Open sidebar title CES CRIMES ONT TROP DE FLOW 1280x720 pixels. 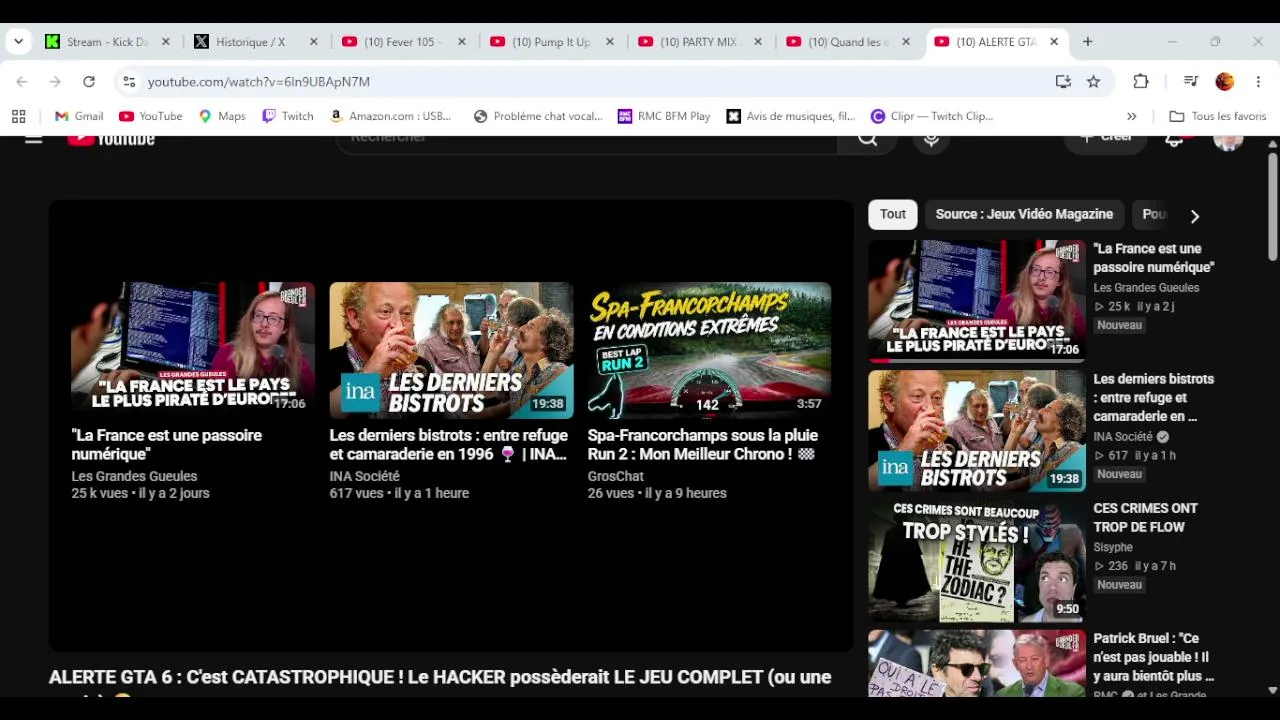coord(1145,518)
